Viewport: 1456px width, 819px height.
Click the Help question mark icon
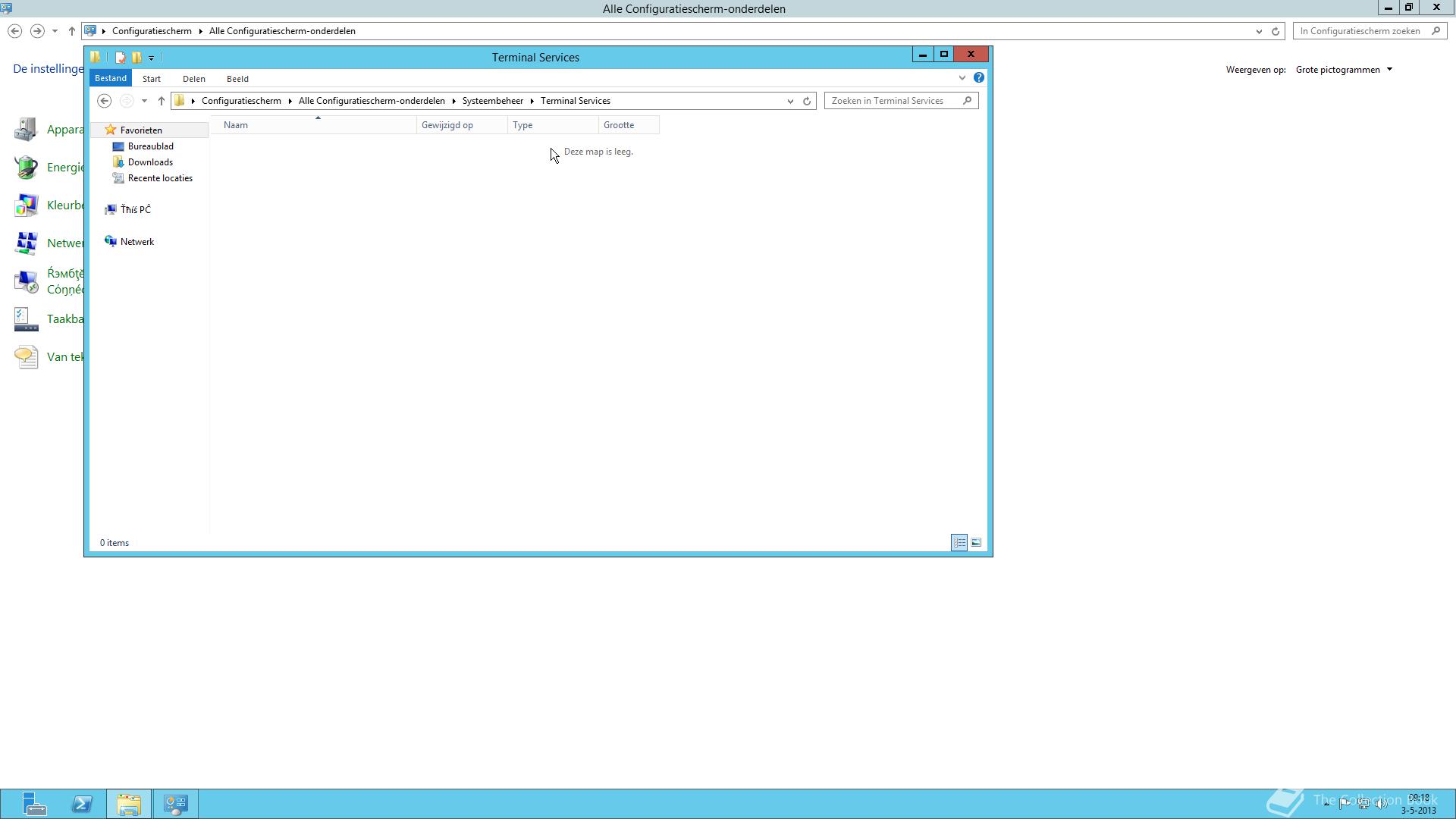point(979,77)
